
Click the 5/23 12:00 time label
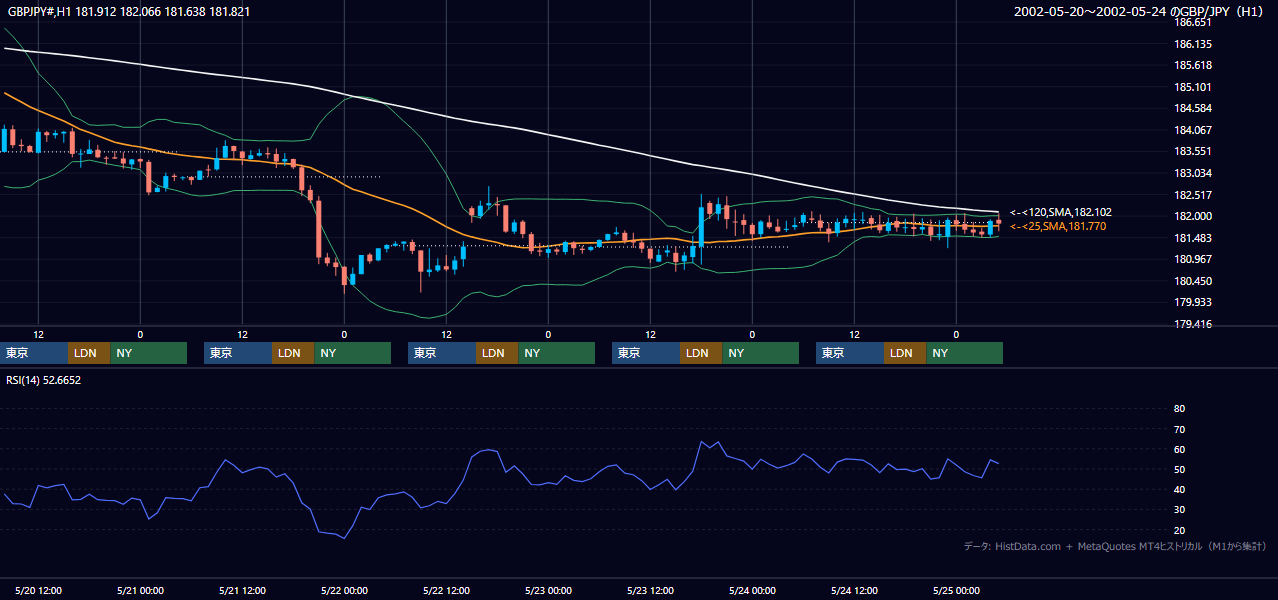click(650, 590)
